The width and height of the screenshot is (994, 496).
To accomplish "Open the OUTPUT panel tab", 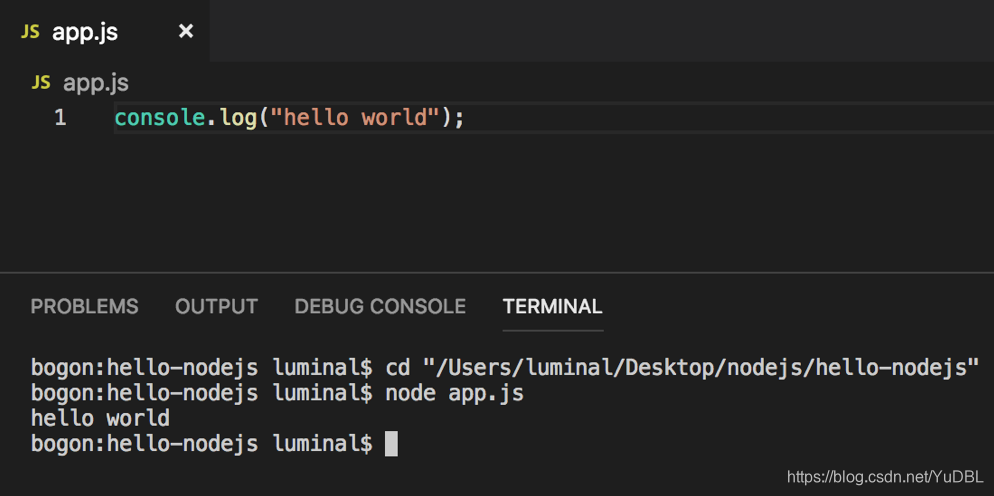I will (216, 307).
